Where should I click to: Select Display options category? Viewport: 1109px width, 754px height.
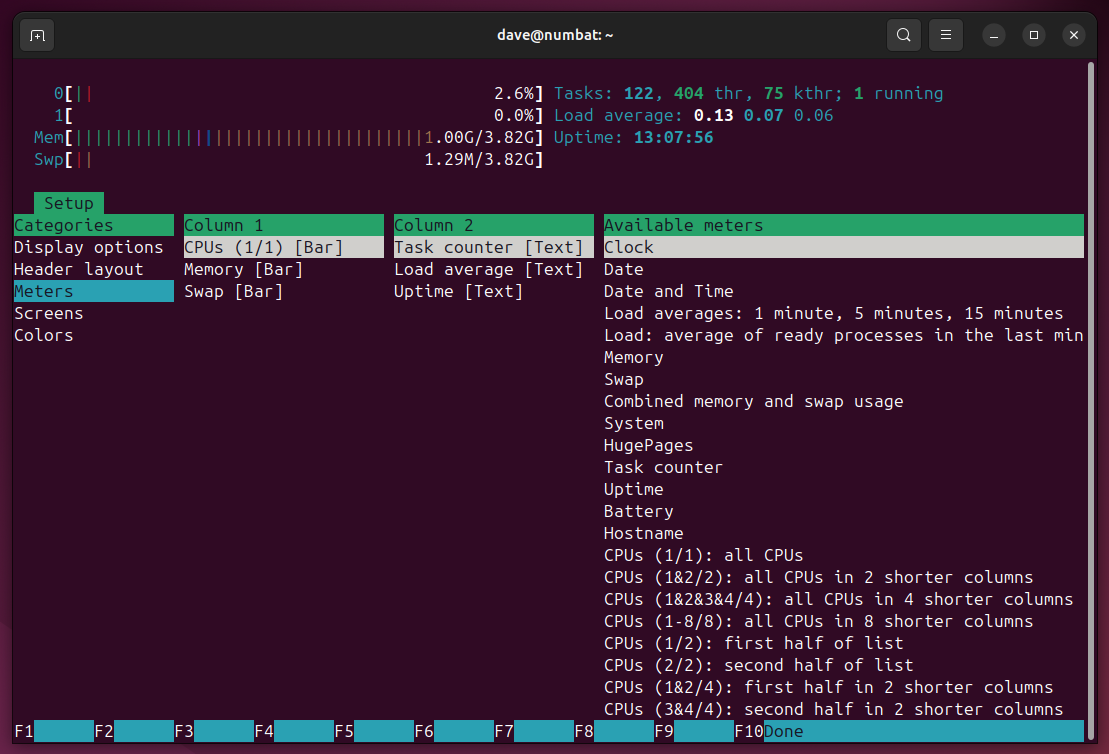(x=88, y=247)
